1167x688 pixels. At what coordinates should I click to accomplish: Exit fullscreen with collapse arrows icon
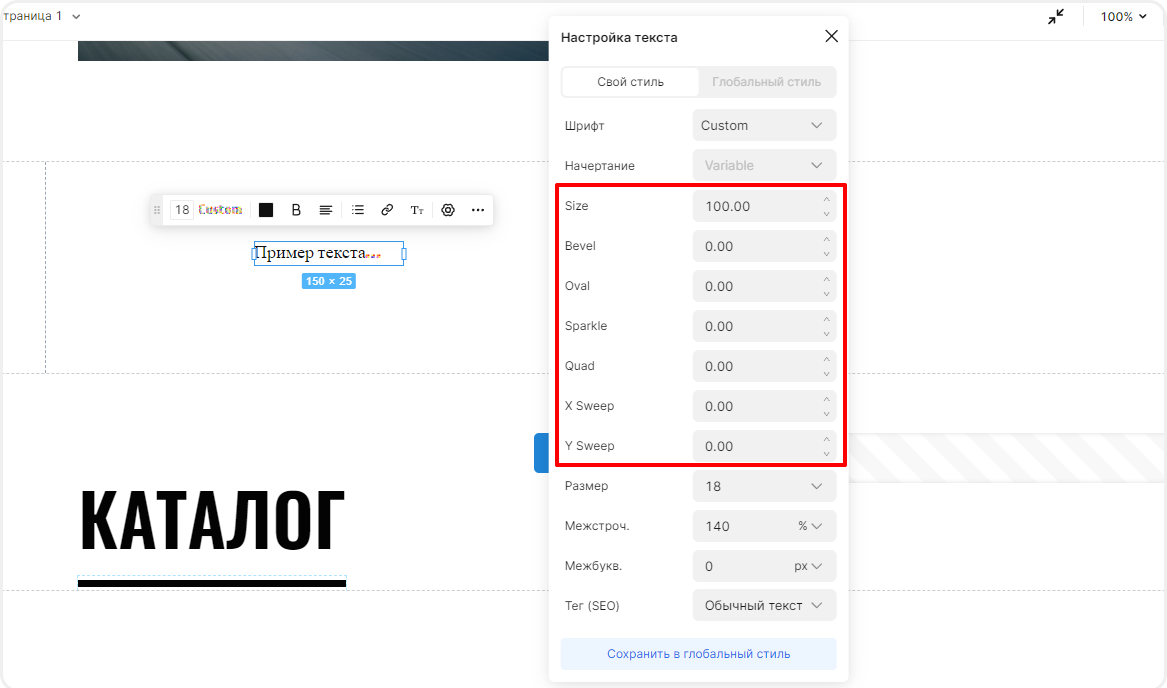pos(1056,17)
